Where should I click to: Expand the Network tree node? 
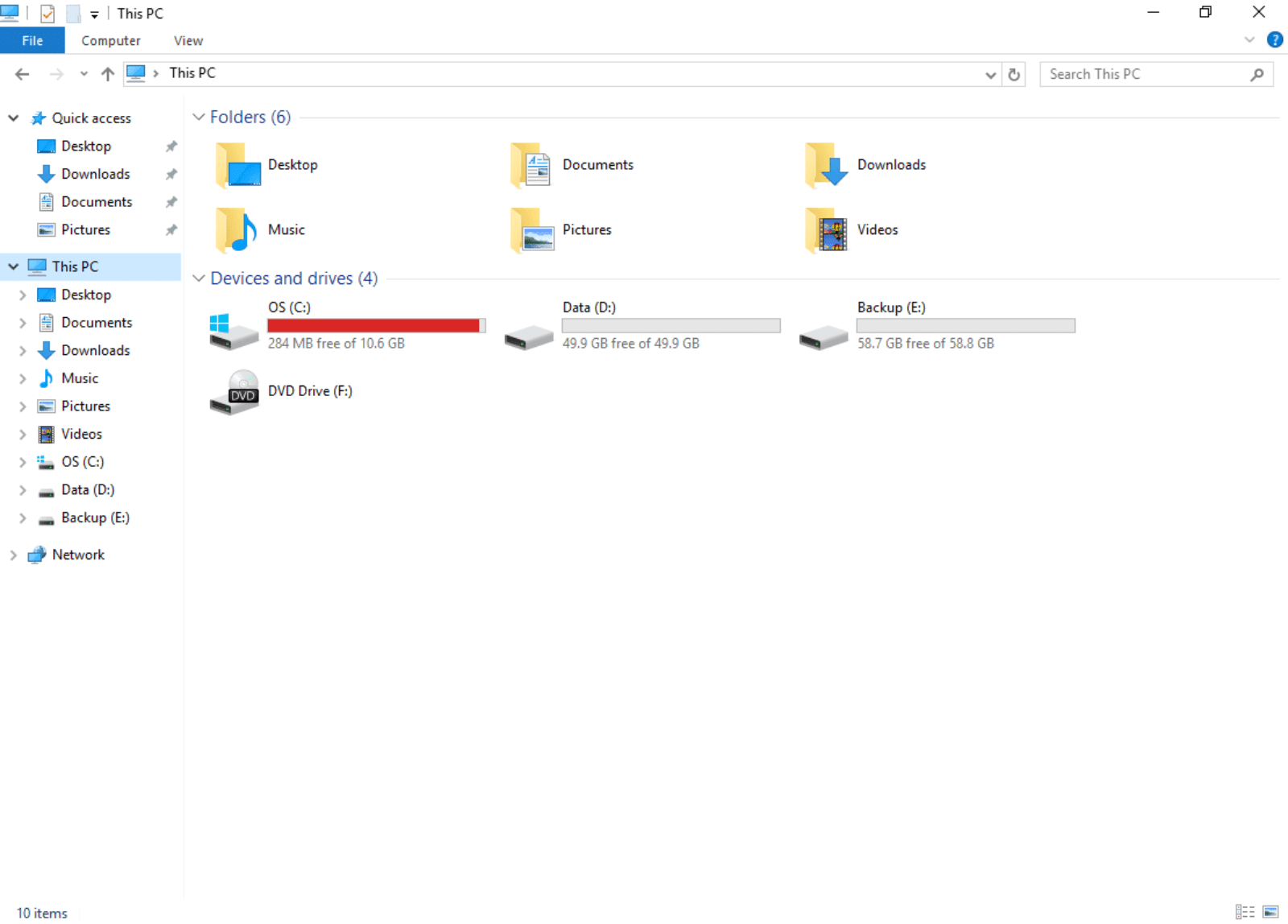13,555
